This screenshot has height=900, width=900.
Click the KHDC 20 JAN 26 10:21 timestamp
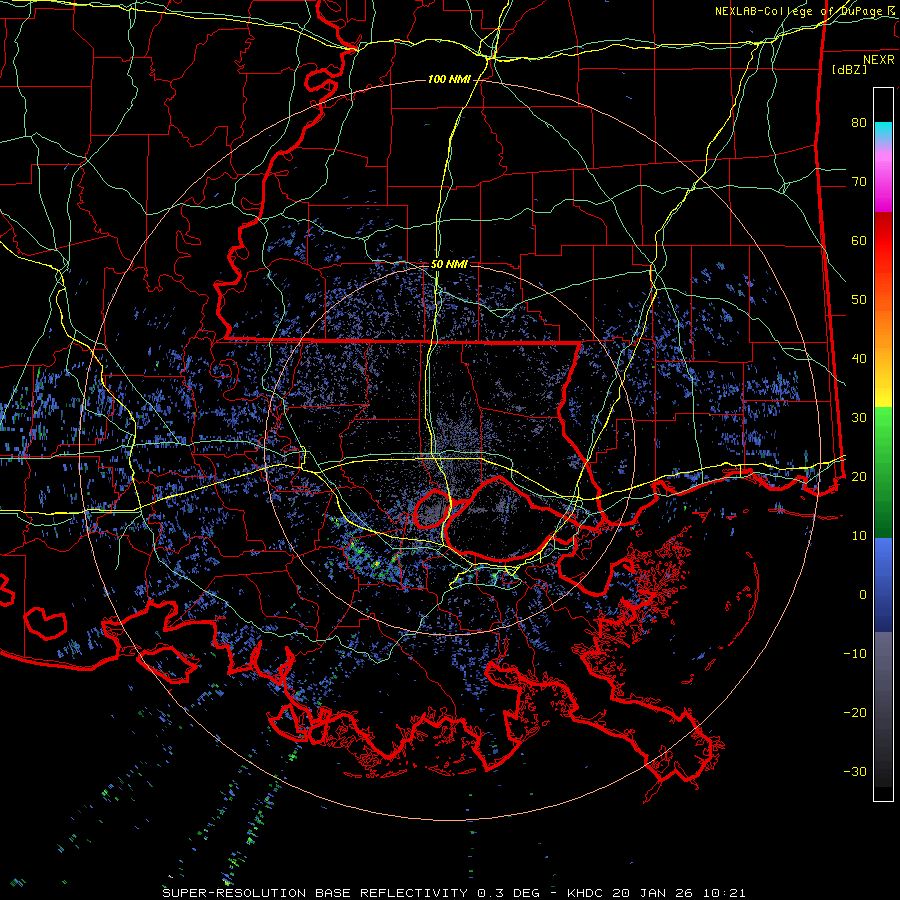tap(656, 893)
